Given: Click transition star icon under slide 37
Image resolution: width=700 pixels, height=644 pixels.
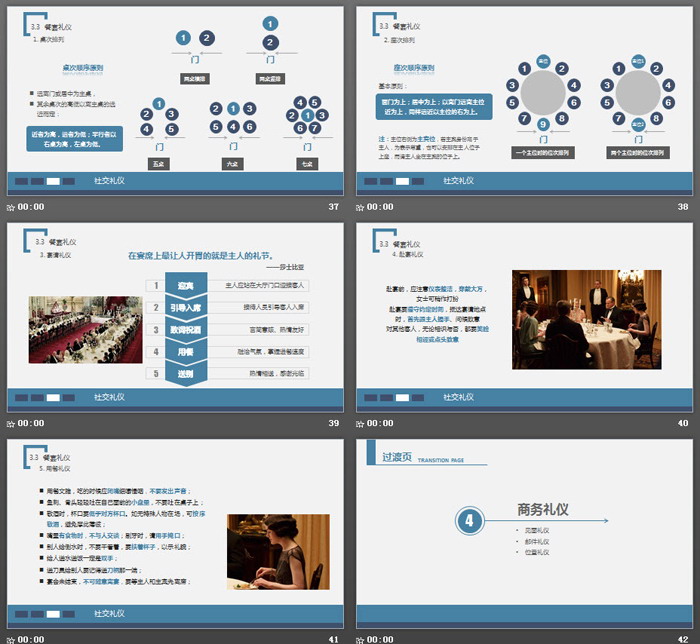Looking at the screenshot, I should (11, 207).
